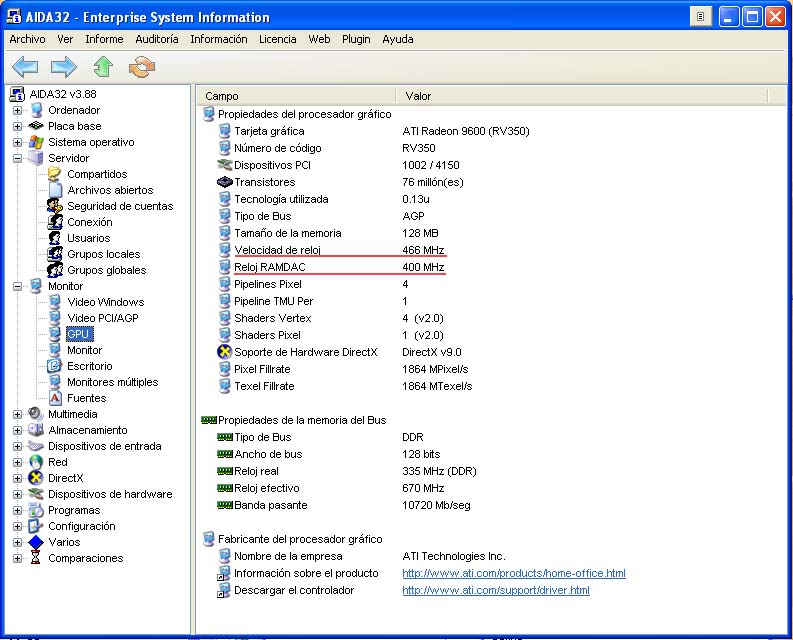Viewport: 793px width, 640px height.
Task: Open the Informe menu
Action: [104, 39]
